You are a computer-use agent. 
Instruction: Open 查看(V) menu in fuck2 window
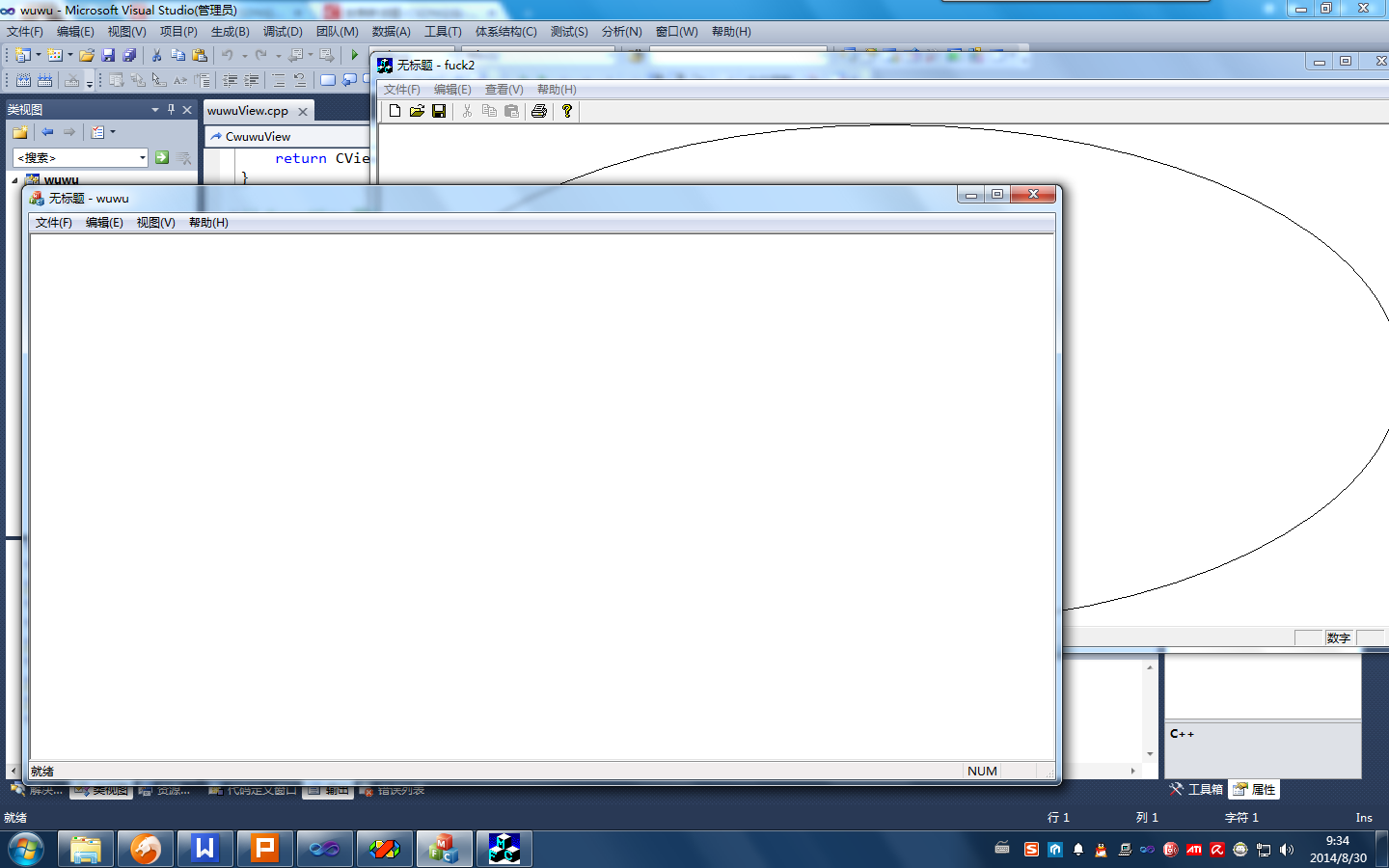(504, 90)
